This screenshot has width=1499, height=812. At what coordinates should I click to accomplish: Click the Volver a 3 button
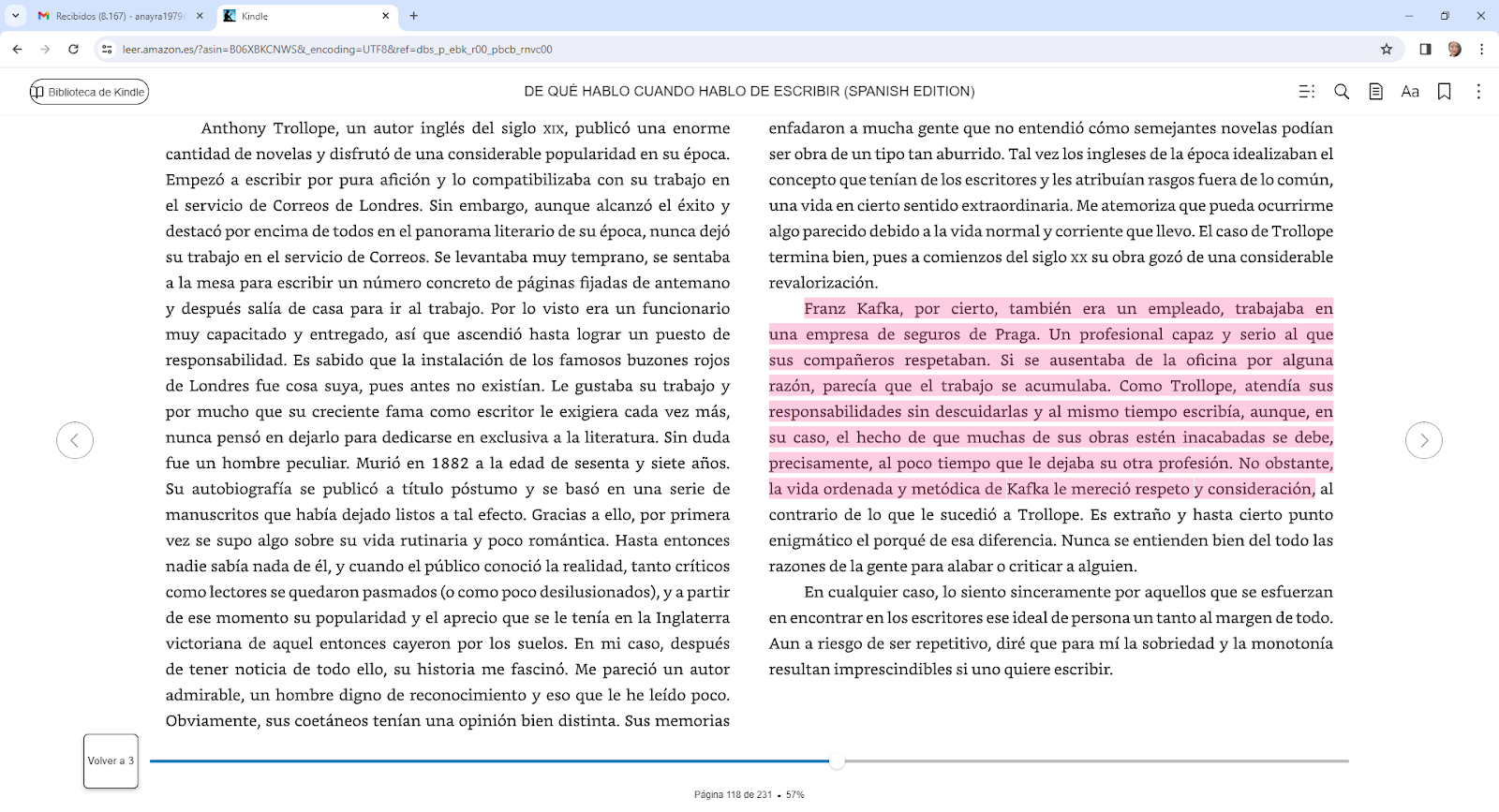tap(111, 760)
